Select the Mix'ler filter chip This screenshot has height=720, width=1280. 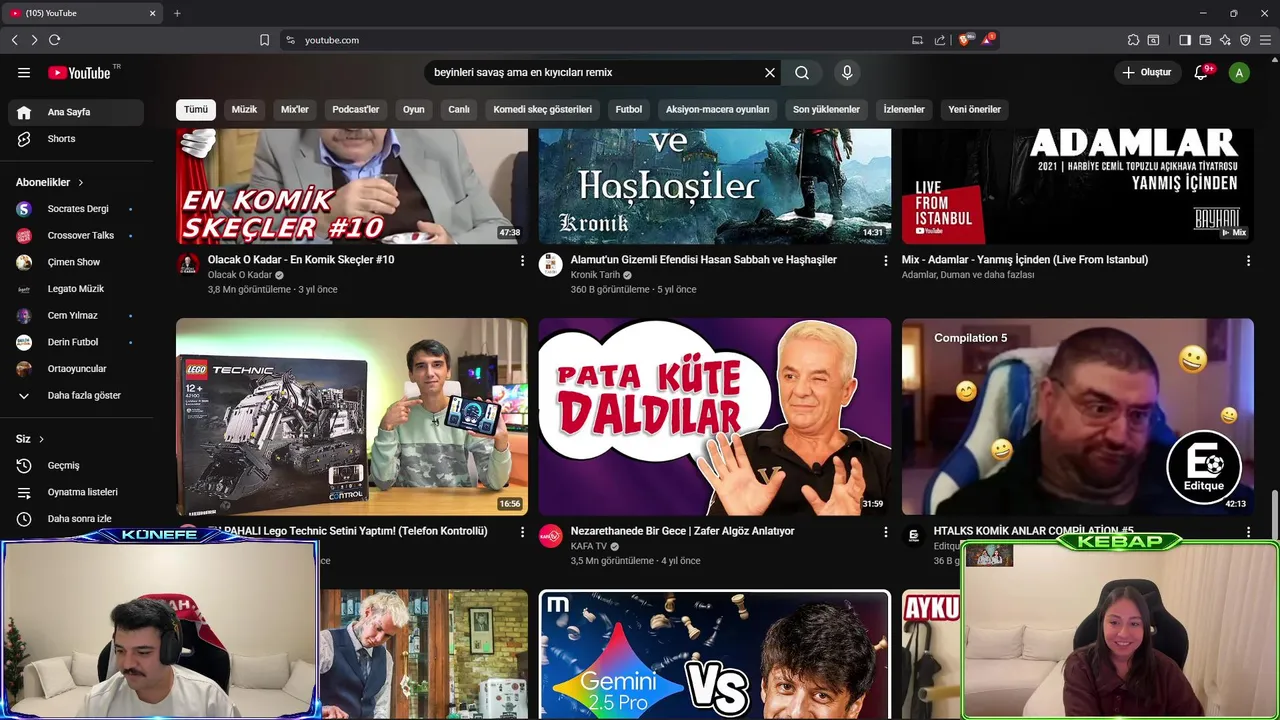coord(295,109)
